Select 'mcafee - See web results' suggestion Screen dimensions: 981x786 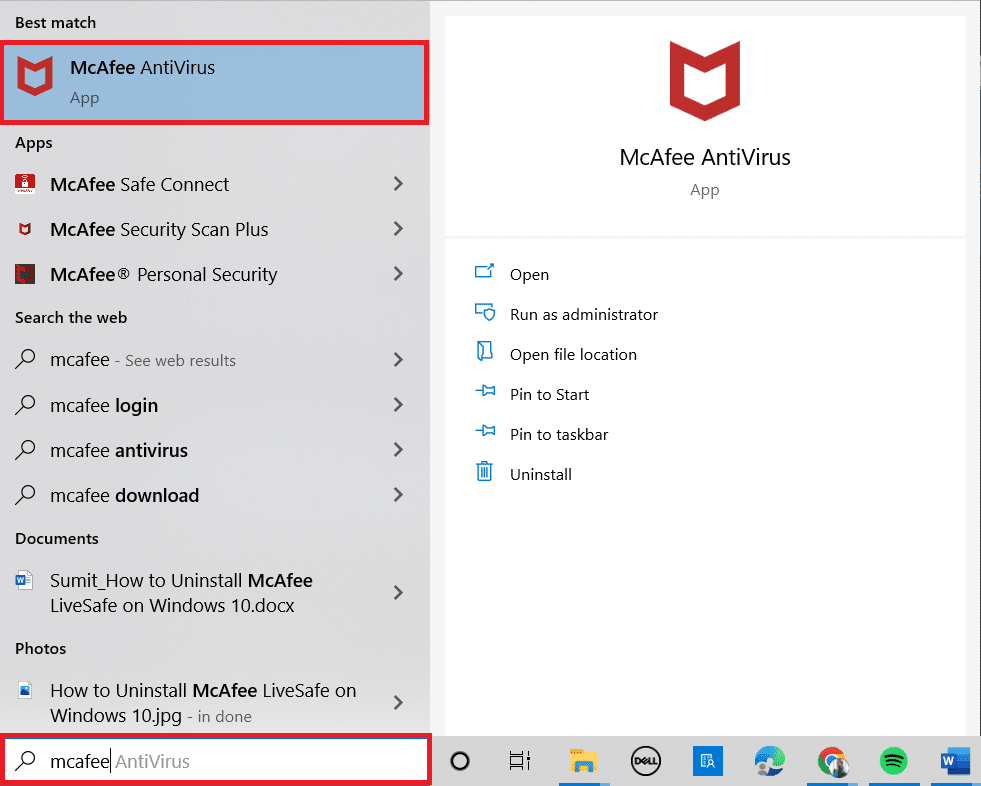[143, 360]
